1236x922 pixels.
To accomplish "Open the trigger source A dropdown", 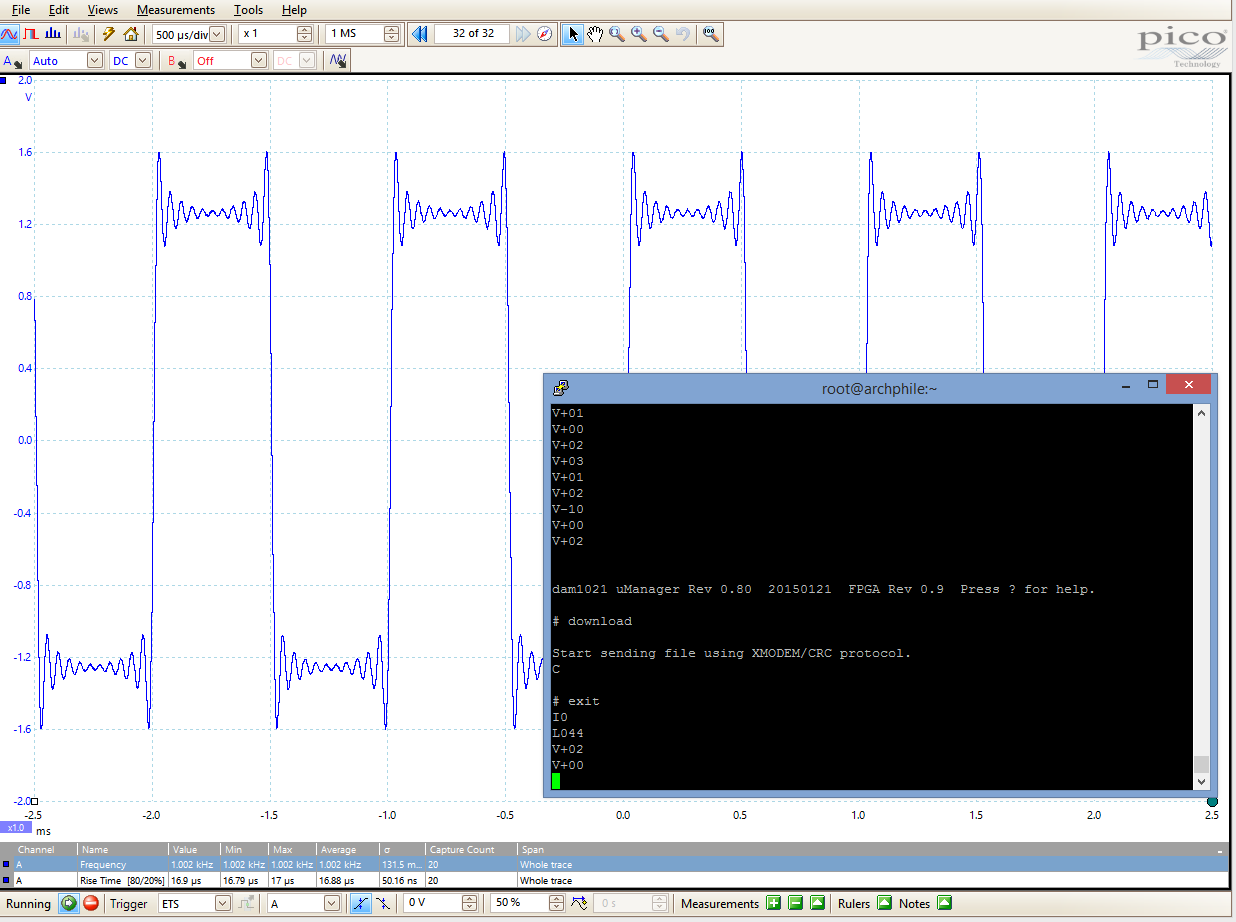I will (332, 903).
